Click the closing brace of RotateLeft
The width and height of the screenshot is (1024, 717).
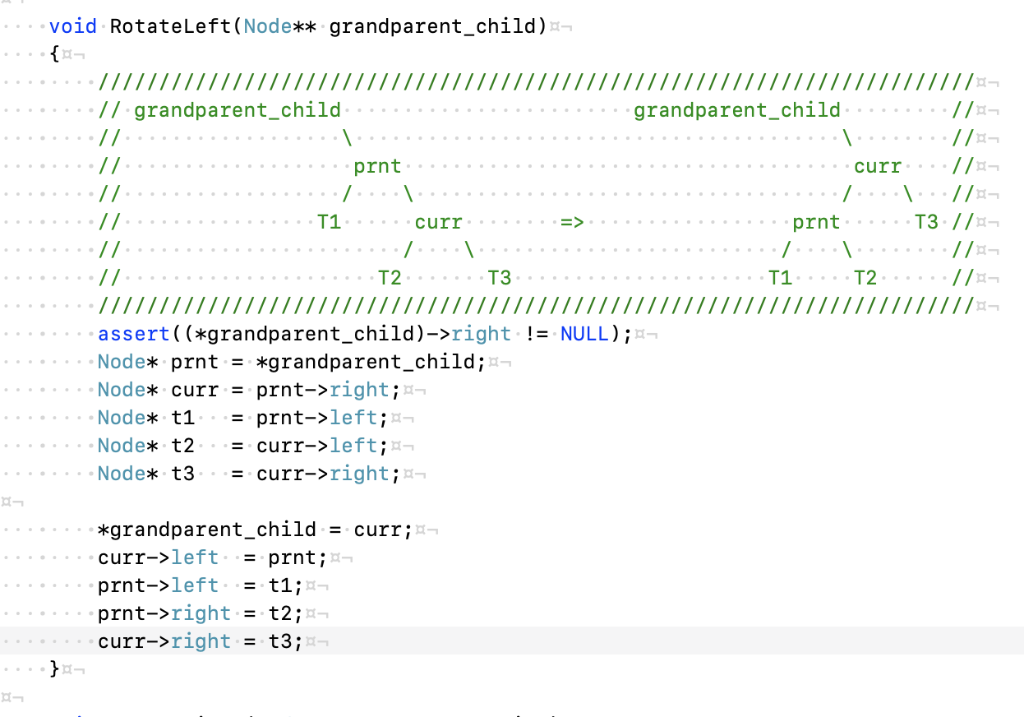(x=52, y=668)
